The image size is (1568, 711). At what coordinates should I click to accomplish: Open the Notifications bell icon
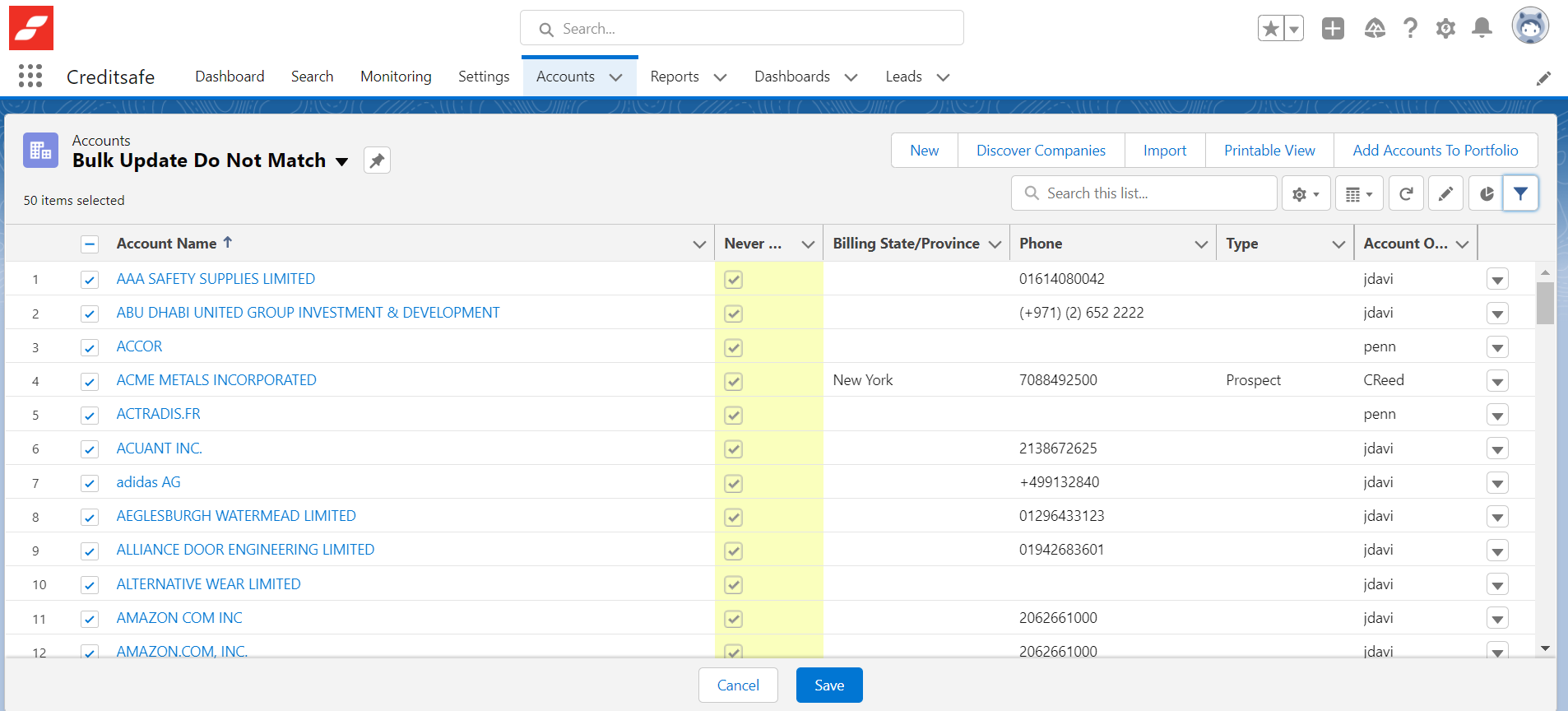coord(1482,29)
